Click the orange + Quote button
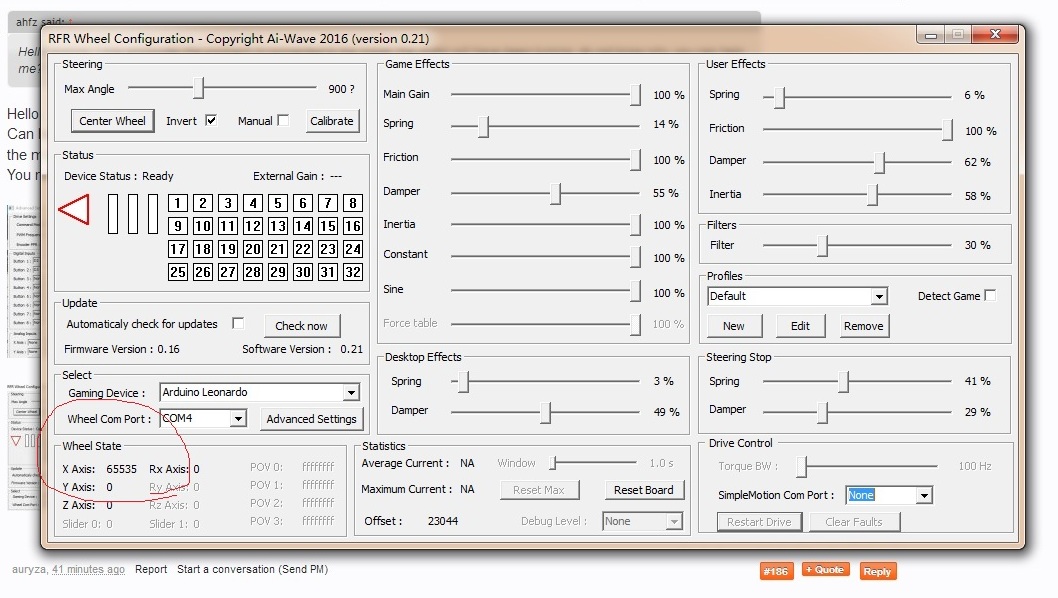The height and width of the screenshot is (598, 1058). 826,570
